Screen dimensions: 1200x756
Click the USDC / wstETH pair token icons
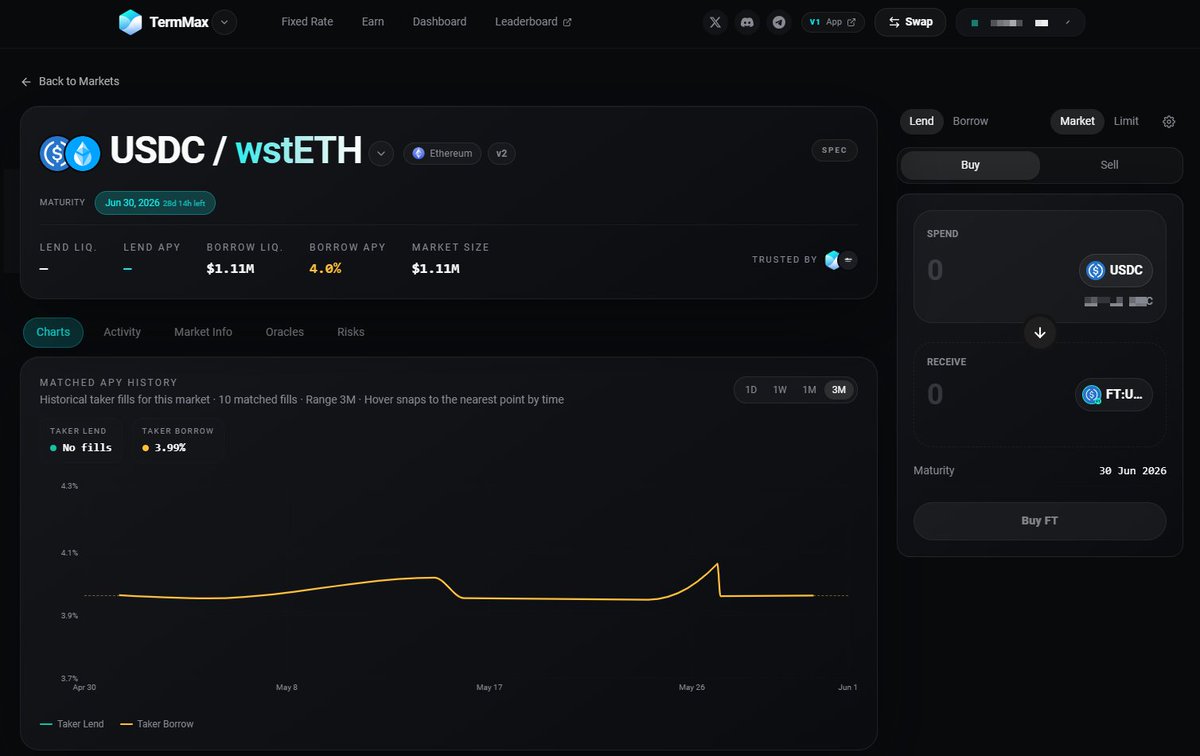coord(70,152)
